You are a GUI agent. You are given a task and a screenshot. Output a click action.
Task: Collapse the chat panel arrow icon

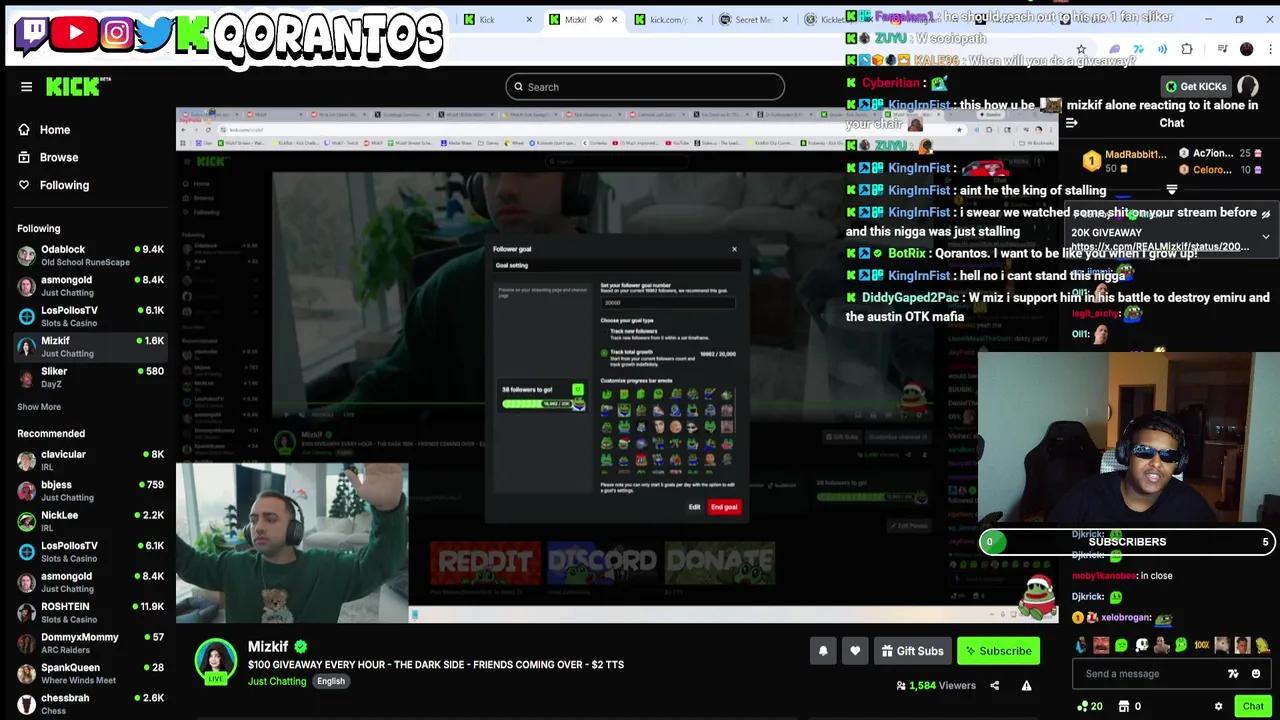click(1071, 123)
